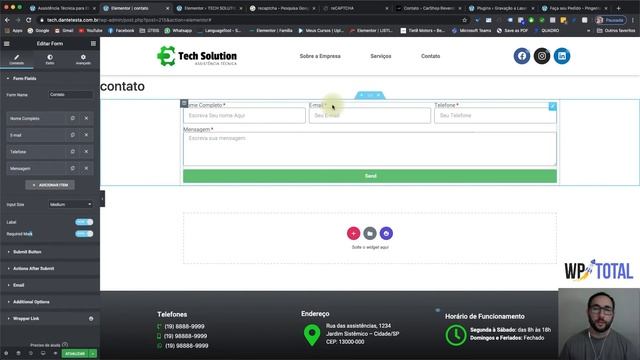This screenshot has height=360, width=640.
Task: Open the Contato menu link
Action: [431, 56]
